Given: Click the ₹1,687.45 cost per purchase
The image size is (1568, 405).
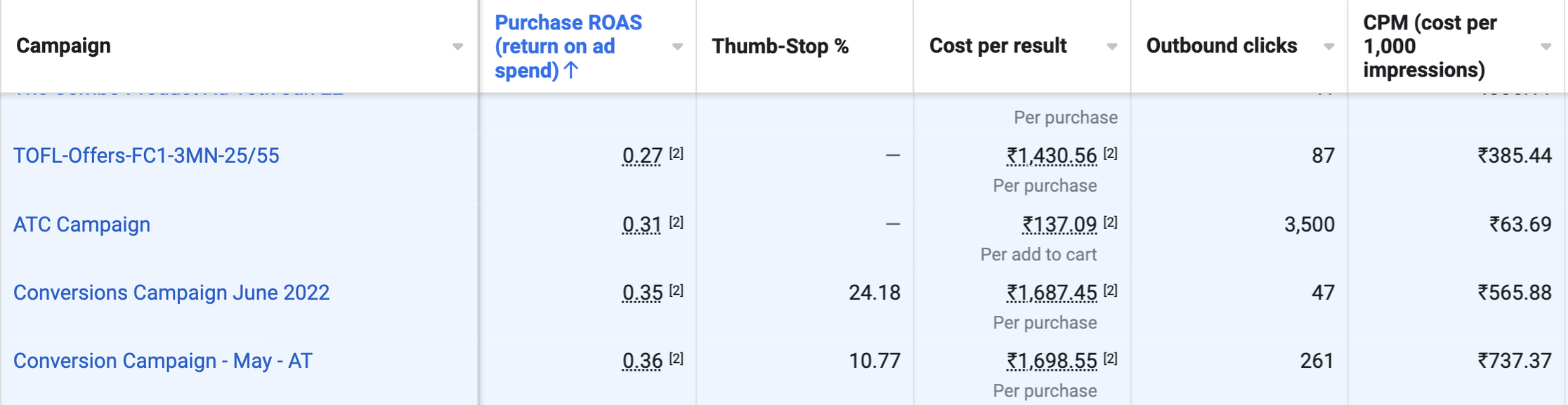Looking at the screenshot, I should tap(1051, 293).
